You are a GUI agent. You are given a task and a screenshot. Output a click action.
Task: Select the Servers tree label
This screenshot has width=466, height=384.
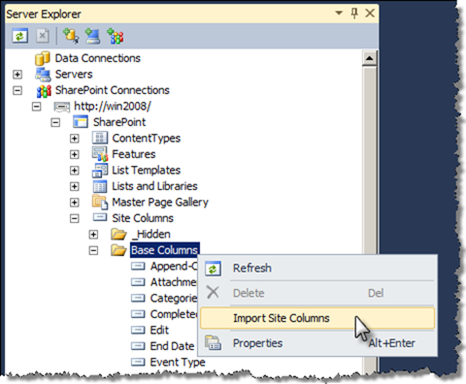click(x=74, y=74)
